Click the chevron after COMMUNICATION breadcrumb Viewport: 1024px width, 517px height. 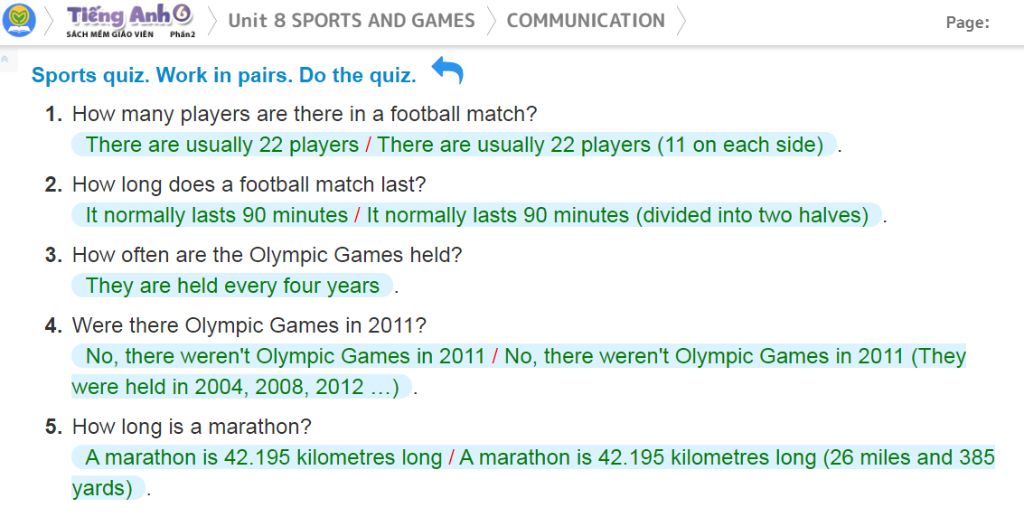coord(681,21)
